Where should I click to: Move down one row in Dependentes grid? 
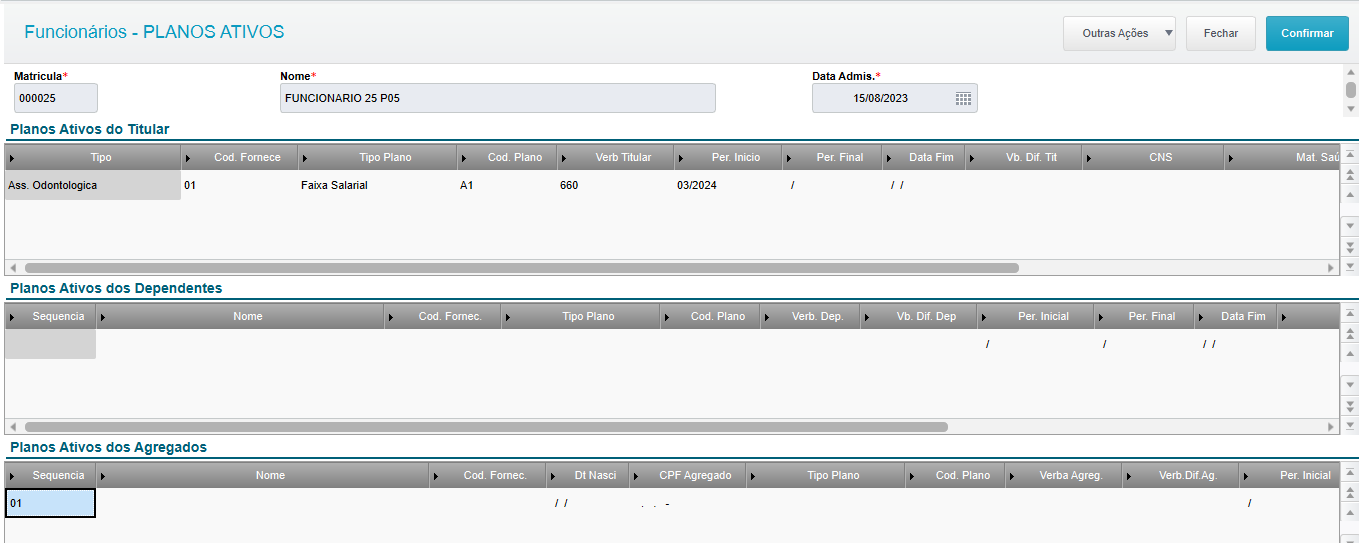tap(1350, 385)
